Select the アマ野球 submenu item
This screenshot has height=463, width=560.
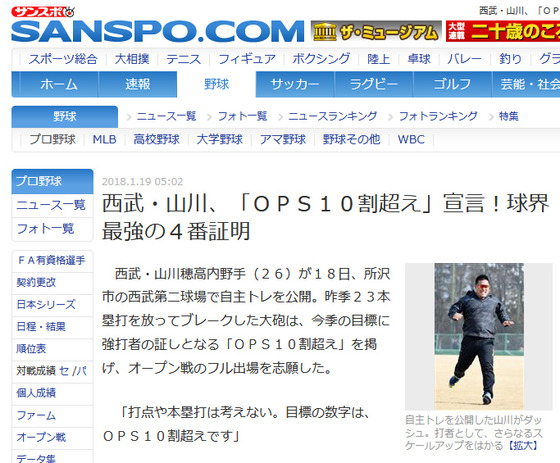(283, 139)
